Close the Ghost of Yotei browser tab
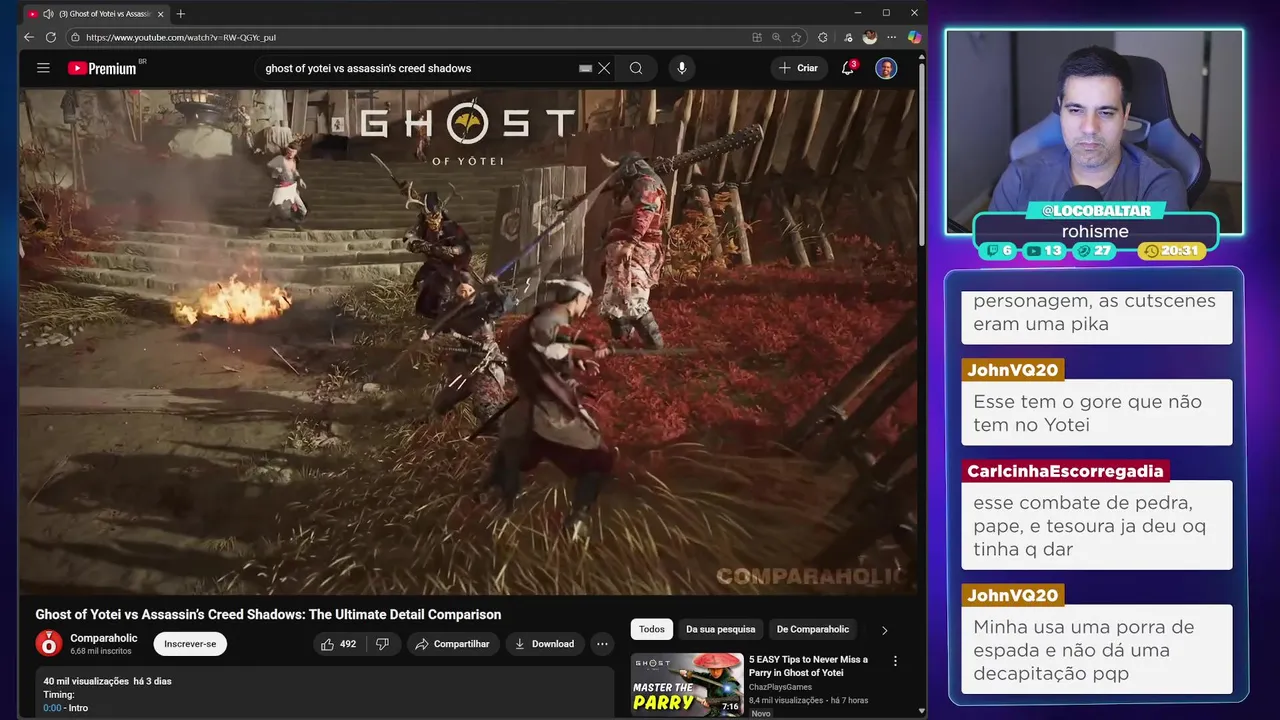This screenshot has height=720, width=1280. click(160, 14)
